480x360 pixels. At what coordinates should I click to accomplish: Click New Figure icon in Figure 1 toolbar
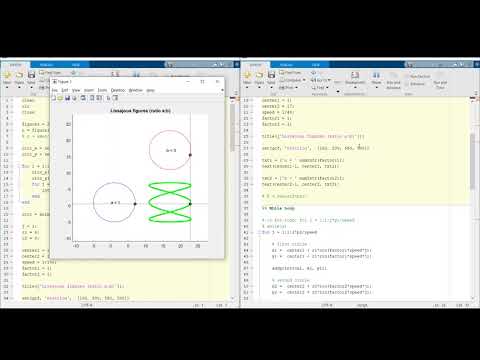pos(54,98)
